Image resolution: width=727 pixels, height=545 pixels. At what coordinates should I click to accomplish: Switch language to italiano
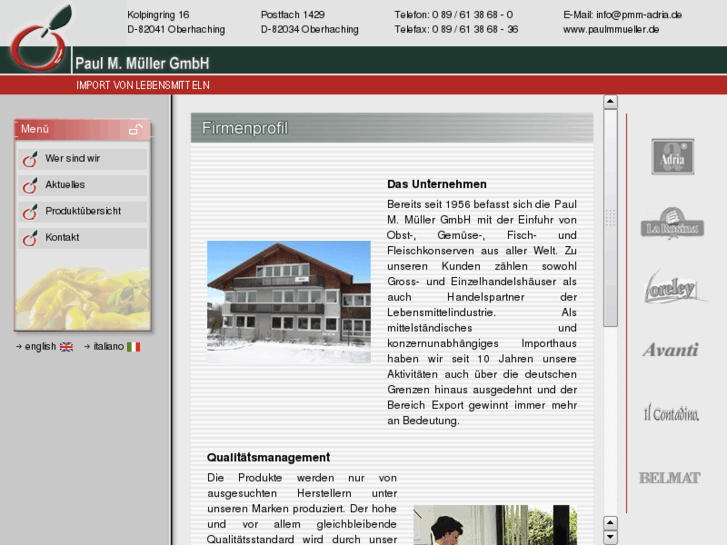(x=108, y=346)
